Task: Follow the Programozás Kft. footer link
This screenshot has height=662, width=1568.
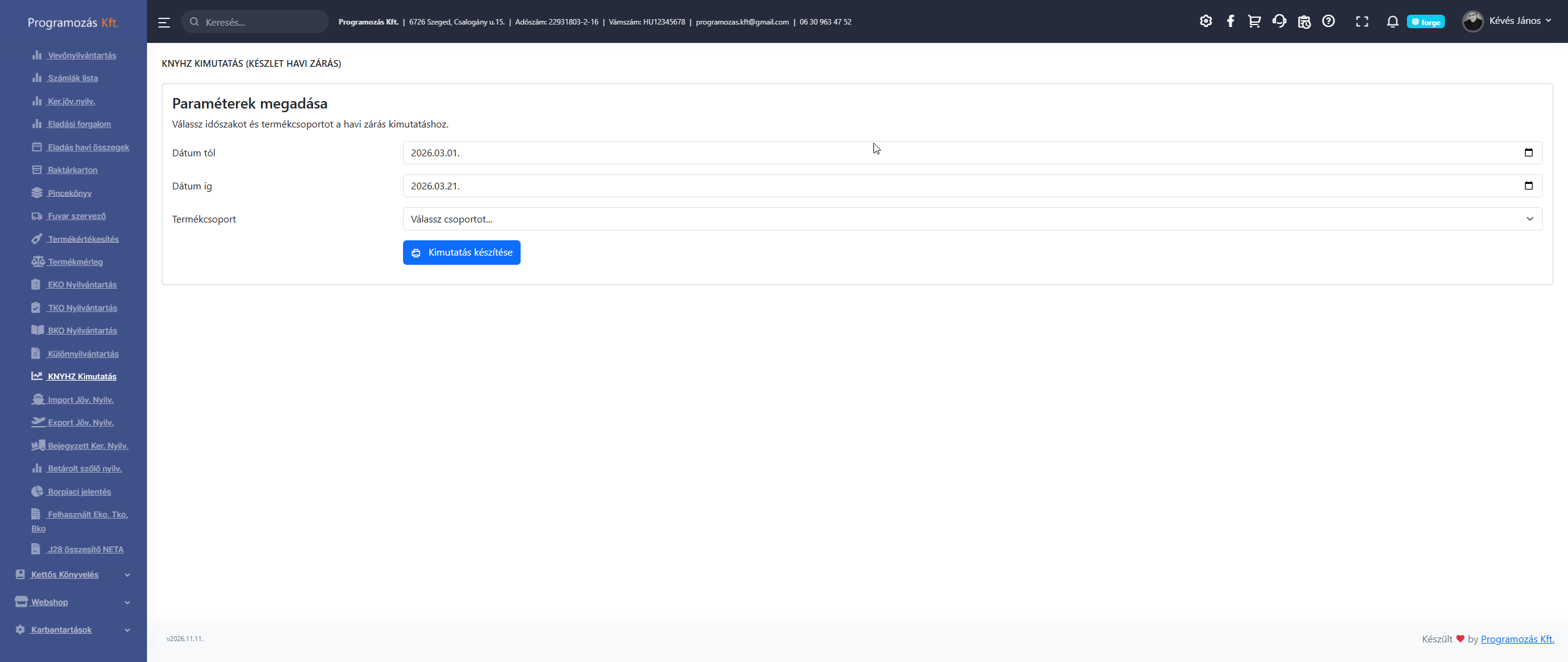Action: [x=1517, y=639]
